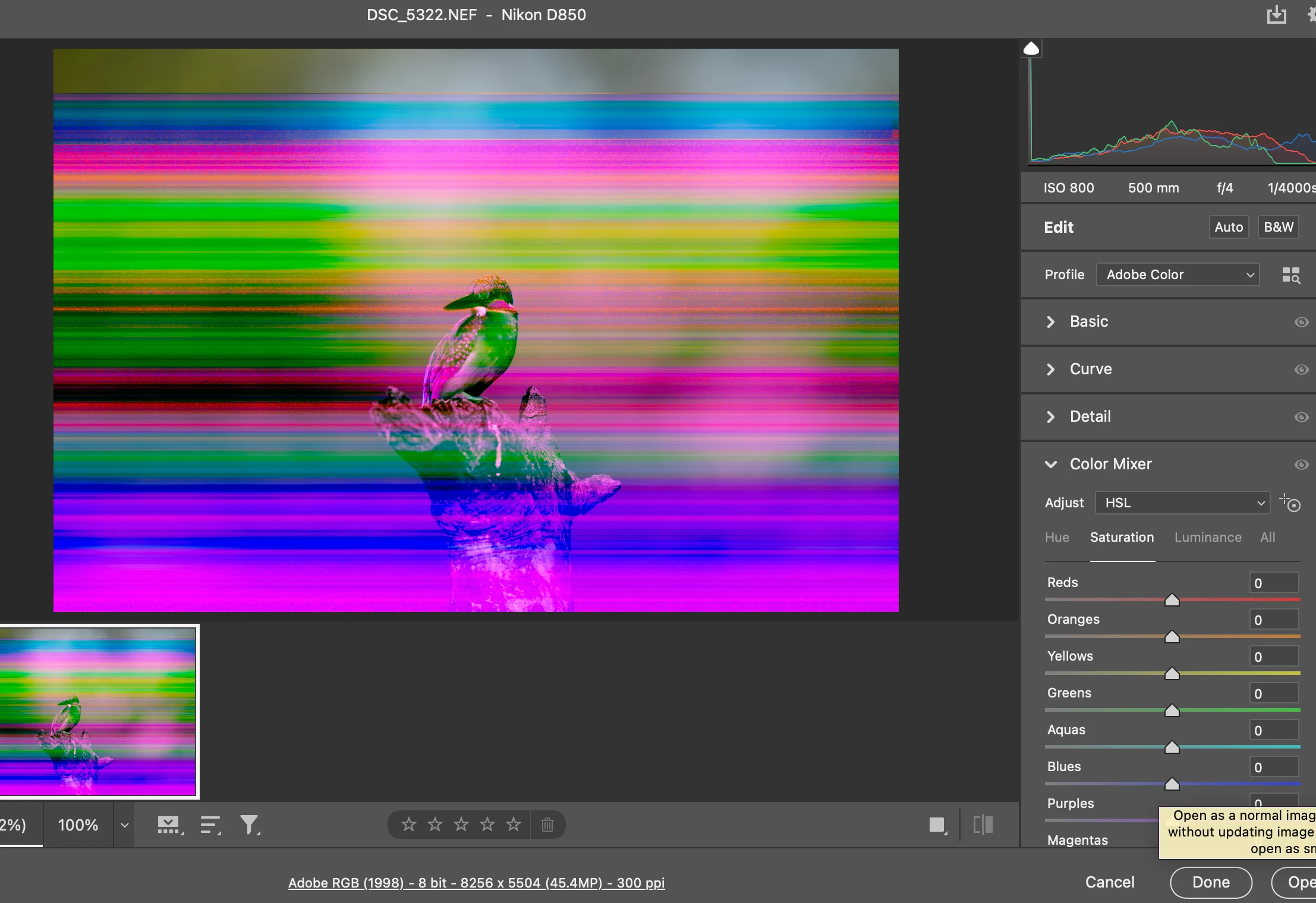The height and width of the screenshot is (903, 1316).
Task: Switch to the Hue tab
Action: point(1057,537)
